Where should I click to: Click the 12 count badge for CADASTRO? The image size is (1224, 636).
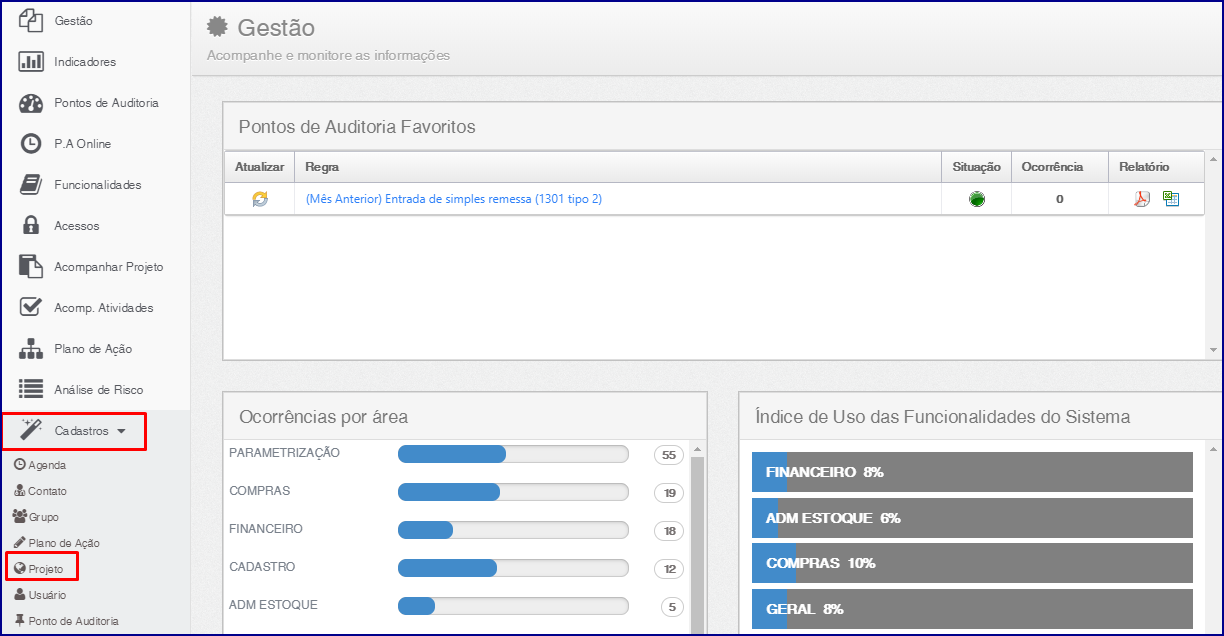(668, 569)
